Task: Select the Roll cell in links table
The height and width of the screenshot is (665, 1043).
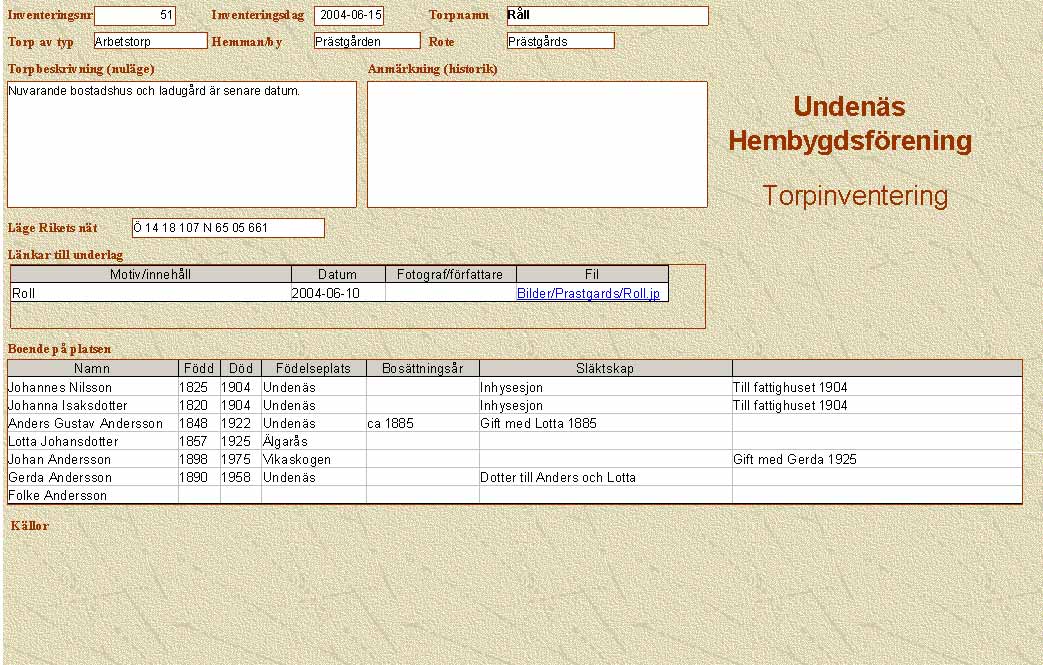Action: coord(150,293)
